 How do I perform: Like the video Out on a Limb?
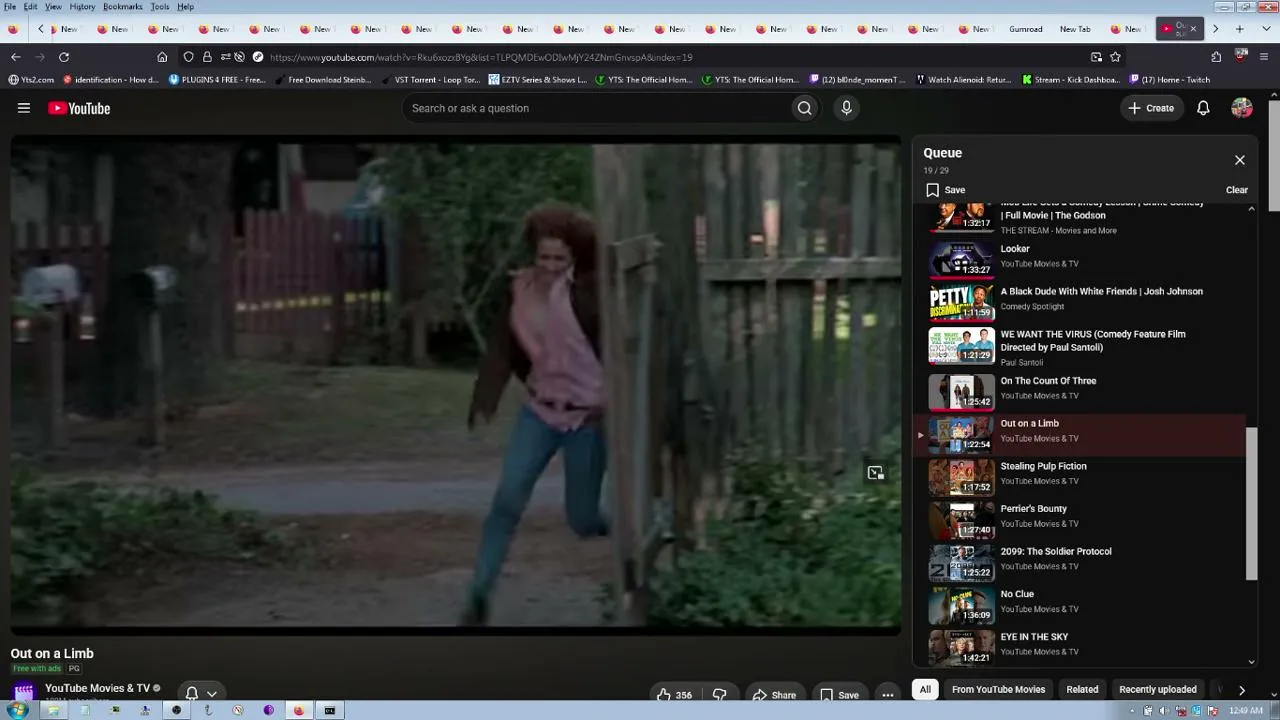[674, 695]
